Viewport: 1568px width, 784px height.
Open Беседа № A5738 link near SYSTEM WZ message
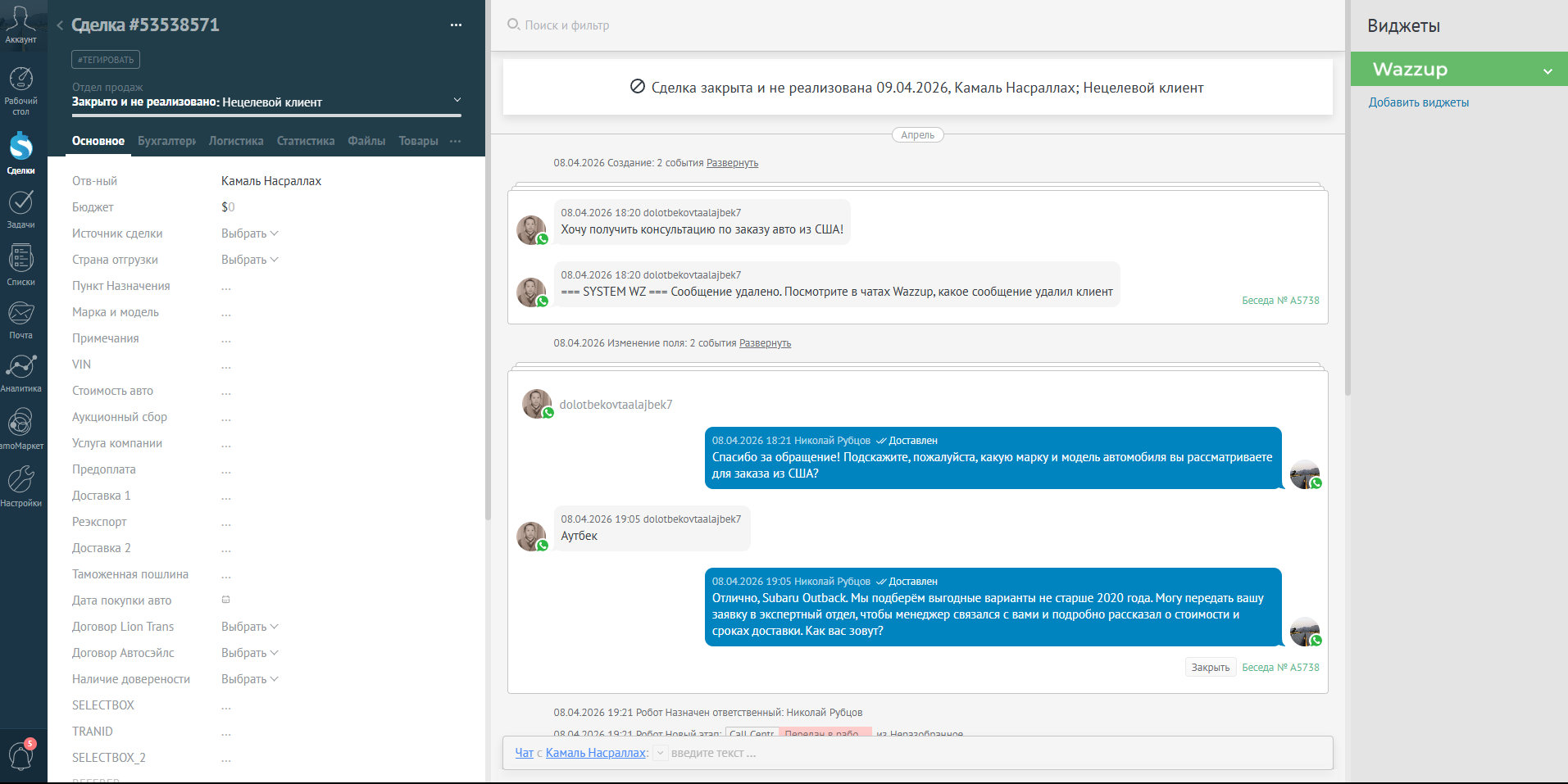point(1280,301)
